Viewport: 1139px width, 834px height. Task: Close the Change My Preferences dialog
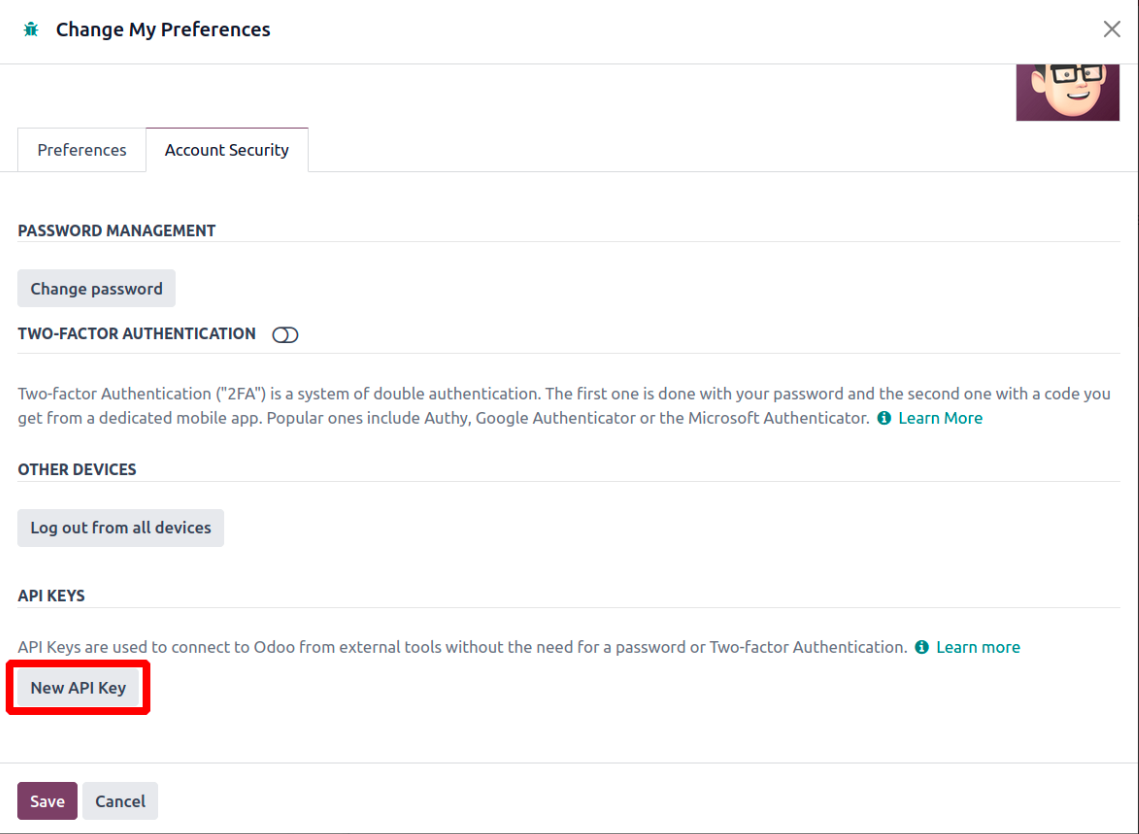(1111, 29)
